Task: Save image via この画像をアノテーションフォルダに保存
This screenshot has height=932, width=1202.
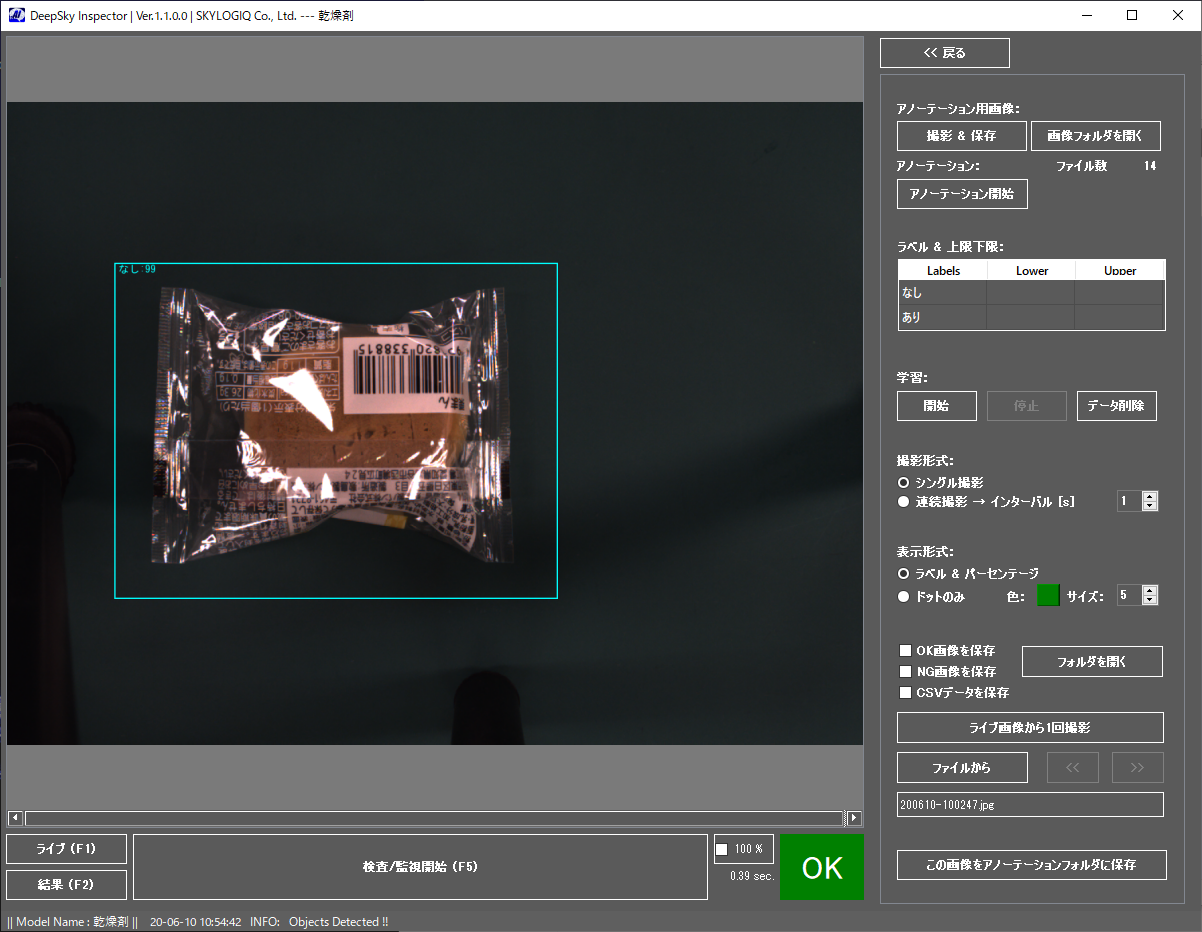Action: tap(1031, 865)
